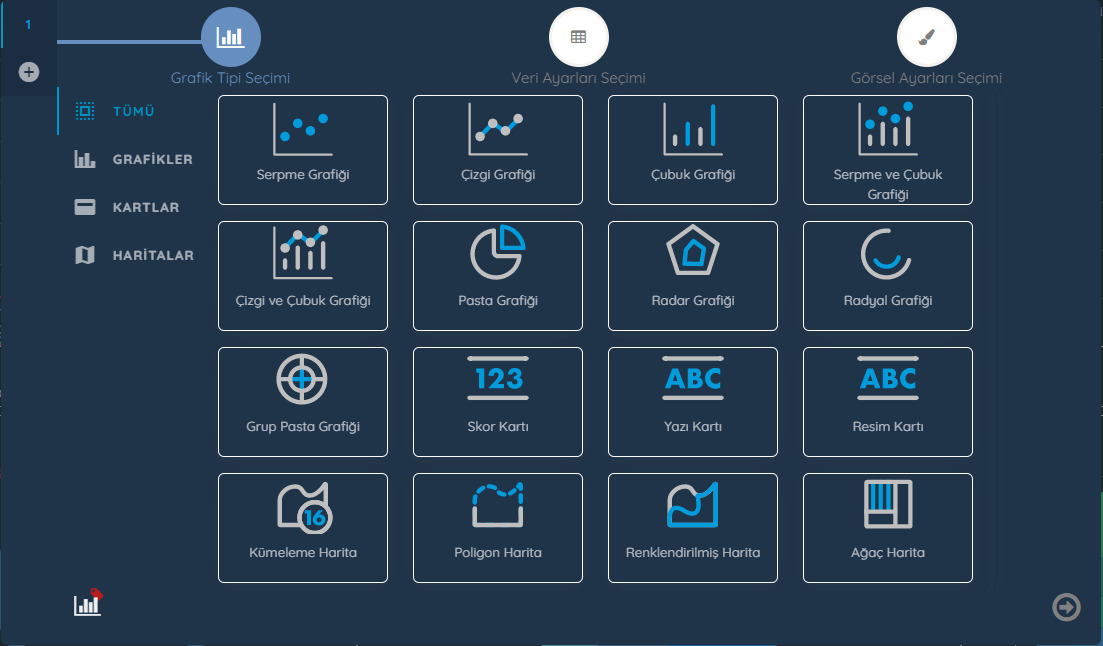Screen dimensions: 1103x646
Task: Choose the Poligon Harita polygon map
Action: (x=497, y=528)
